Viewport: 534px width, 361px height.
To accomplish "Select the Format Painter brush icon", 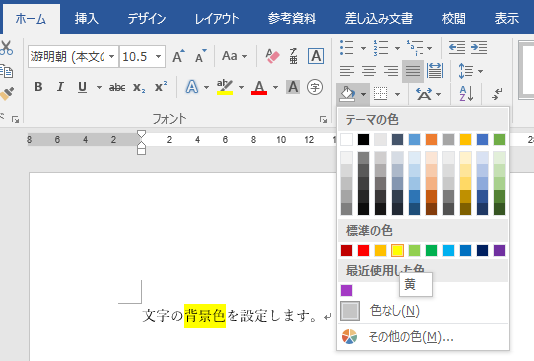I will (x=7, y=94).
